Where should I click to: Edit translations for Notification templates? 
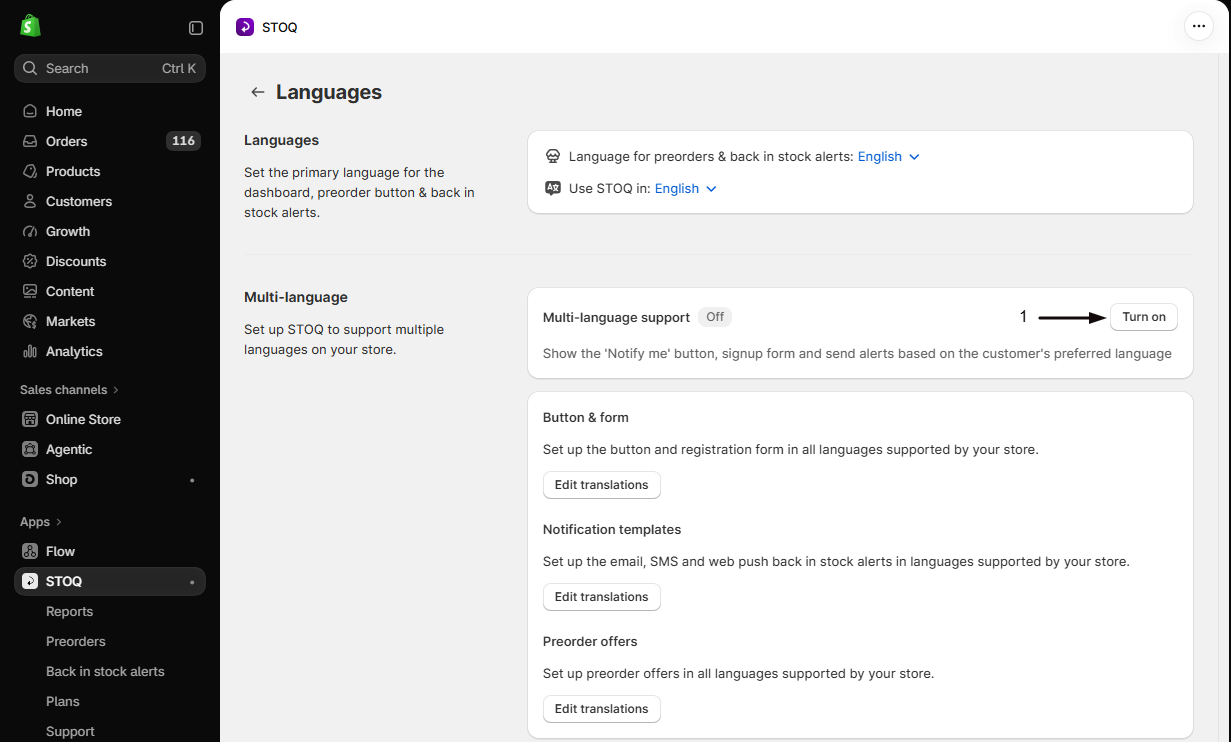(x=602, y=597)
